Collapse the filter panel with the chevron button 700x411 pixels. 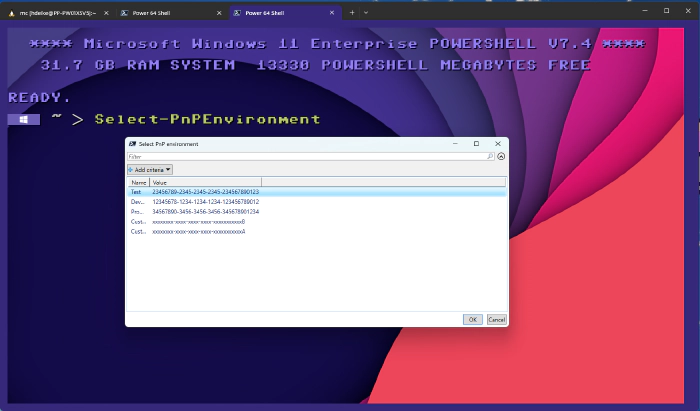tap(501, 157)
